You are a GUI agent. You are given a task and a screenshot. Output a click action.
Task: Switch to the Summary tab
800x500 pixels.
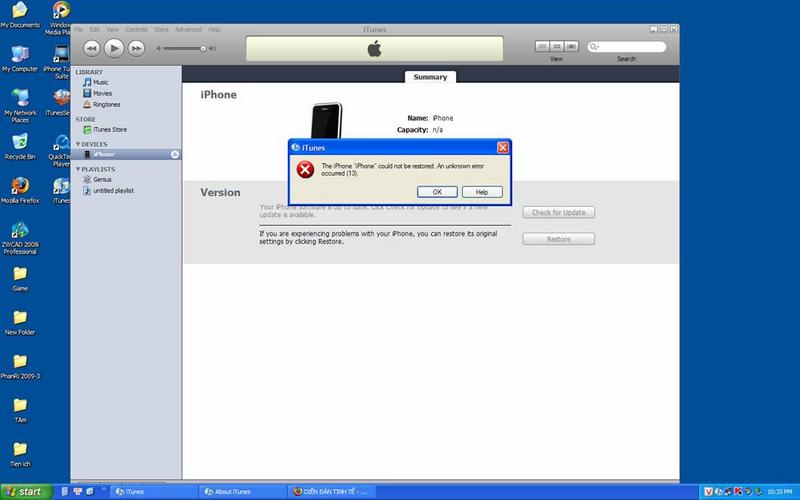click(430, 77)
